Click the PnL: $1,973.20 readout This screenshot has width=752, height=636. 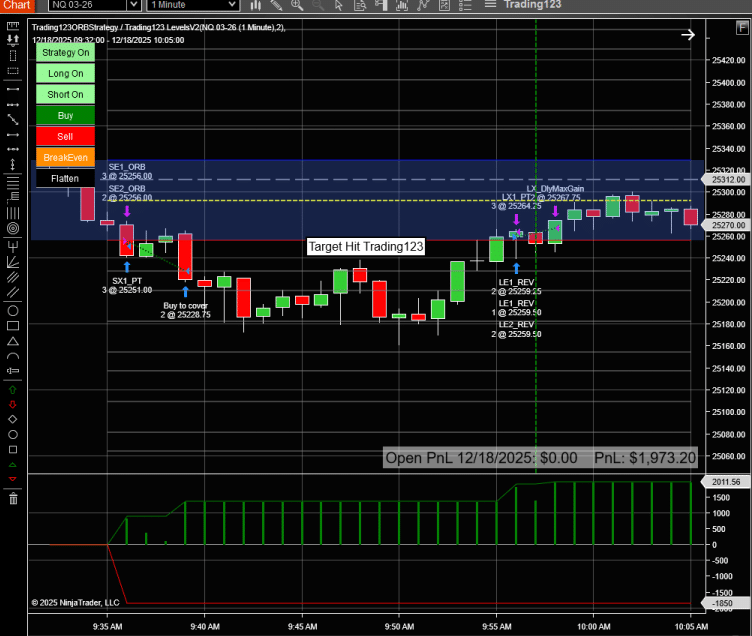645,458
